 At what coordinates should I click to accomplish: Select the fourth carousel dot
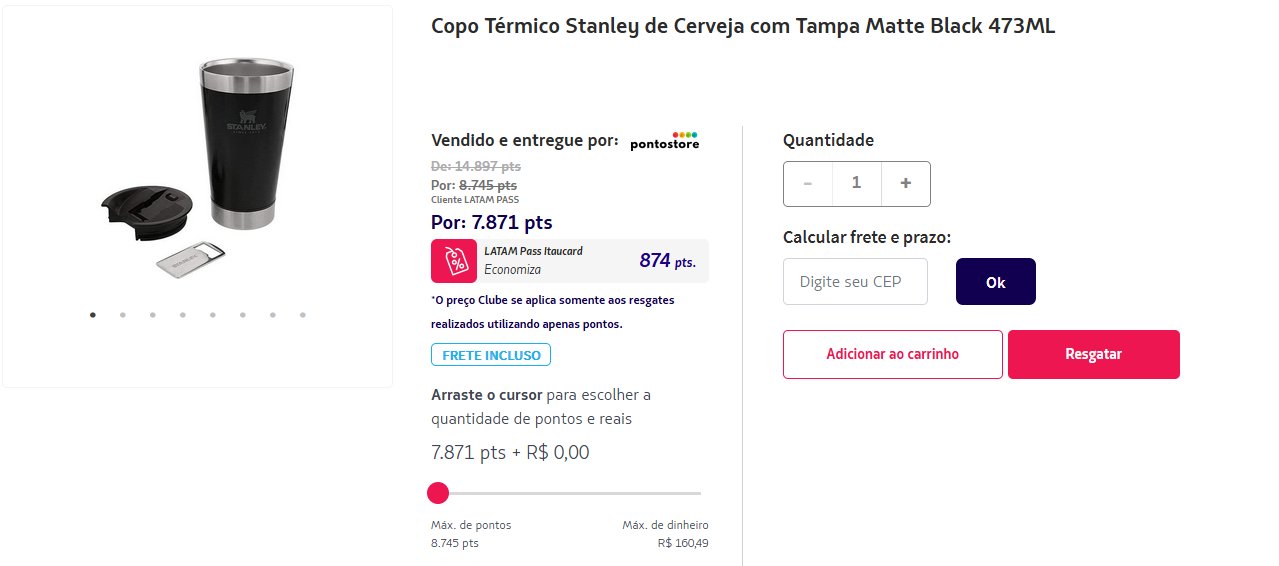click(183, 314)
